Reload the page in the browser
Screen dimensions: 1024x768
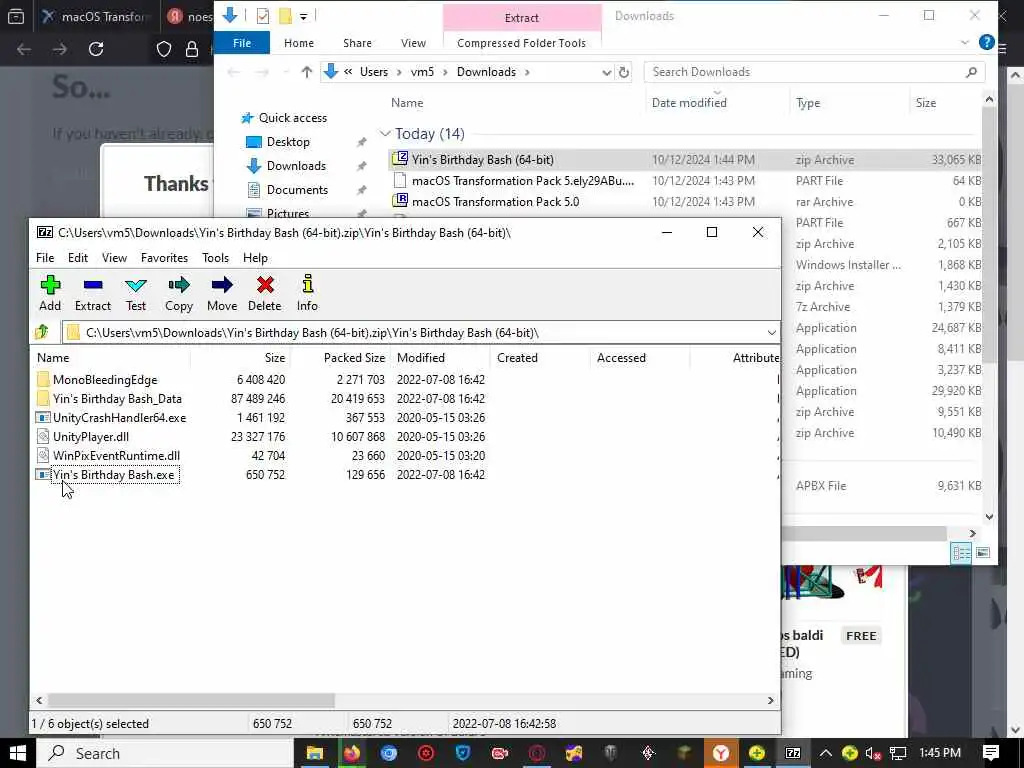(x=96, y=49)
